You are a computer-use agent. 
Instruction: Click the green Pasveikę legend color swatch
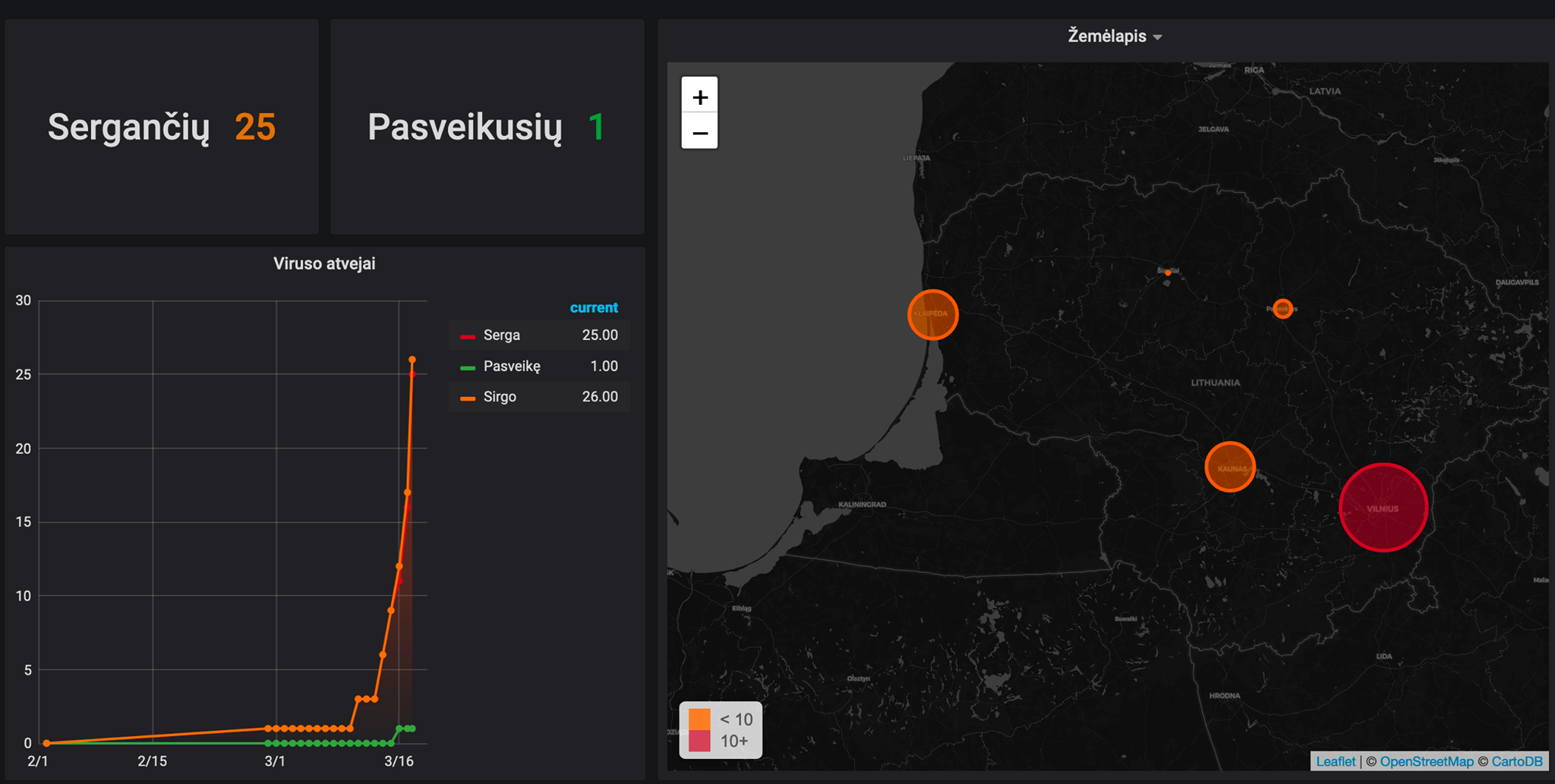point(468,367)
